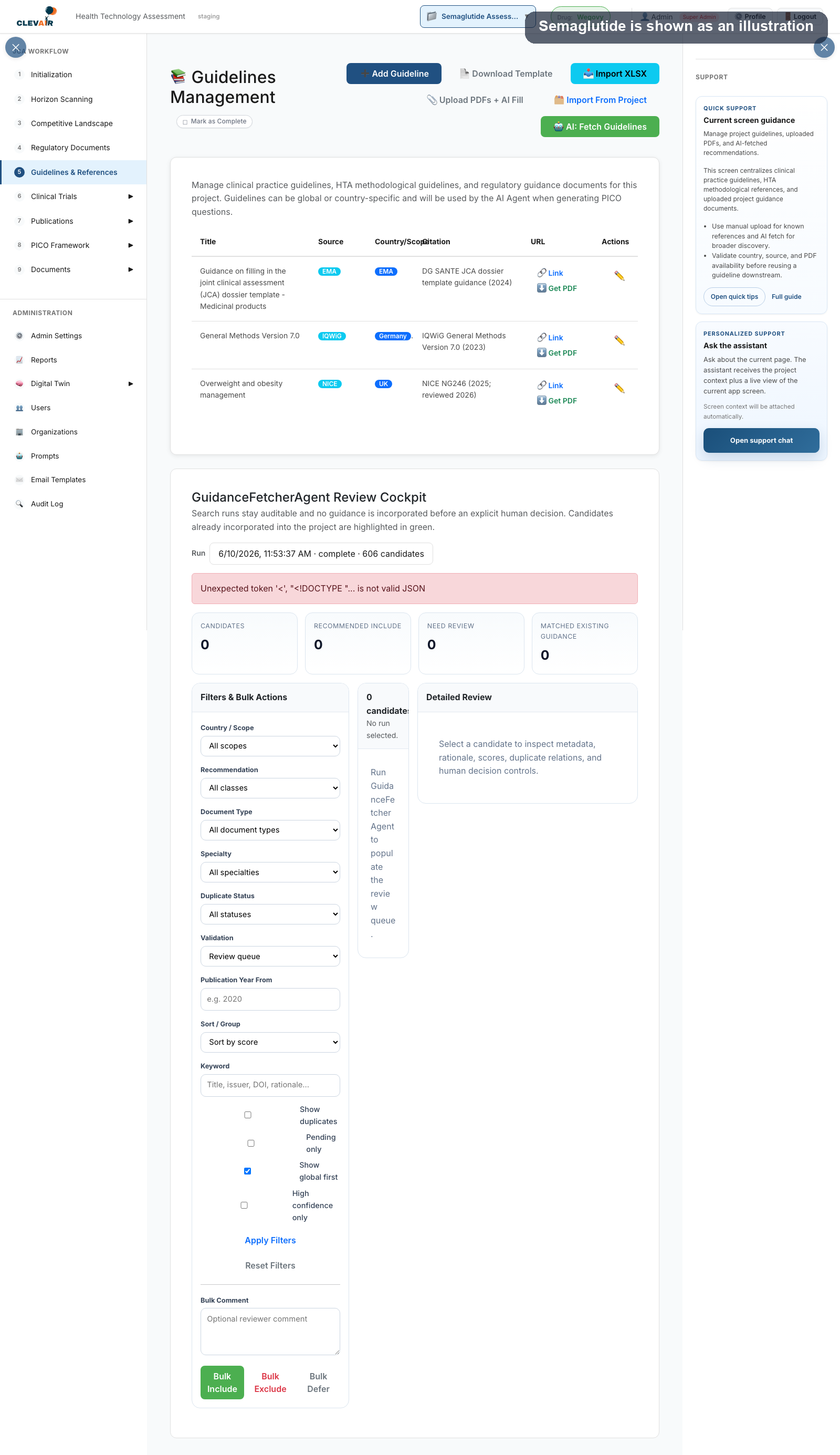Click the Germany scope badge
Image resolution: width=840 pixels, height=1455 pixels.
[392, 337]
